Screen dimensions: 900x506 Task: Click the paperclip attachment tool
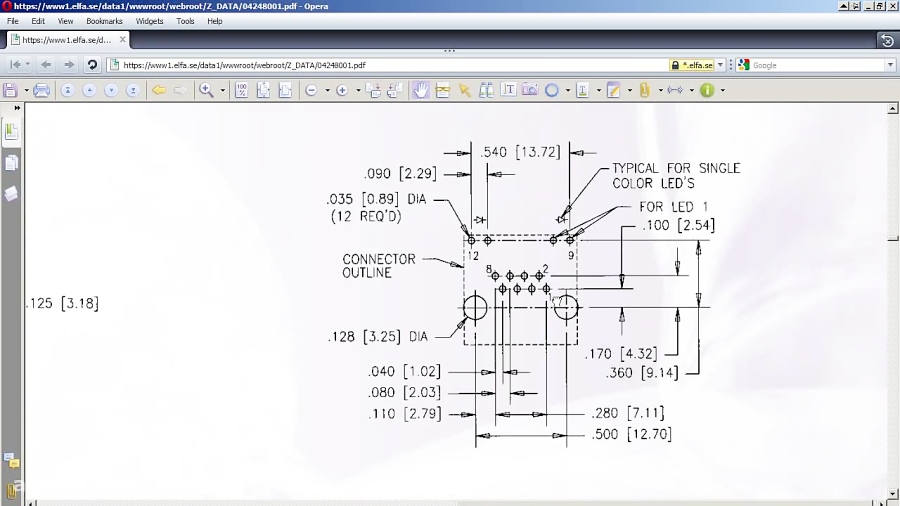pos(645,90)
